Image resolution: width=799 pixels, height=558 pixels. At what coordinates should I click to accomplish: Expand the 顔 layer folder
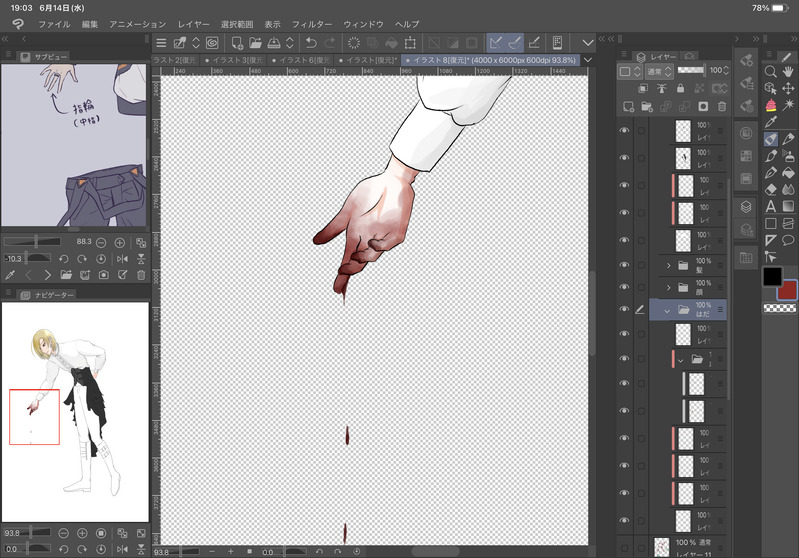[x=669, y=288]
